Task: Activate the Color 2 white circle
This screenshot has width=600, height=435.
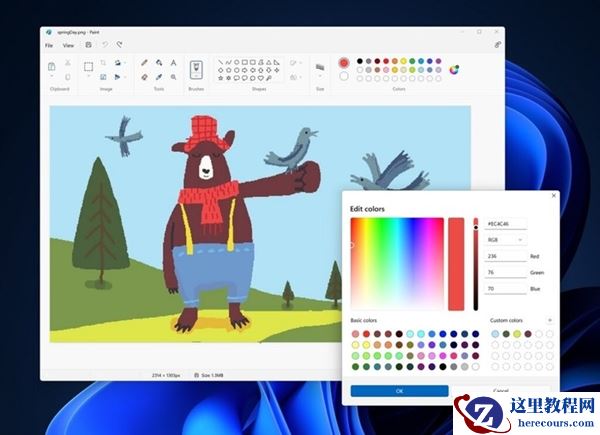Action: [x=344, y=76]
